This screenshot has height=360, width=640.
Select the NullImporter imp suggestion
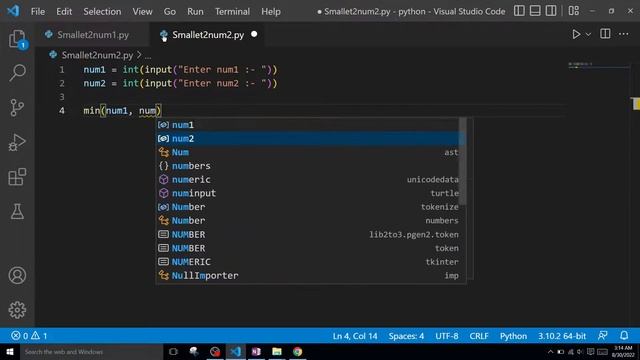pos(308,276)
